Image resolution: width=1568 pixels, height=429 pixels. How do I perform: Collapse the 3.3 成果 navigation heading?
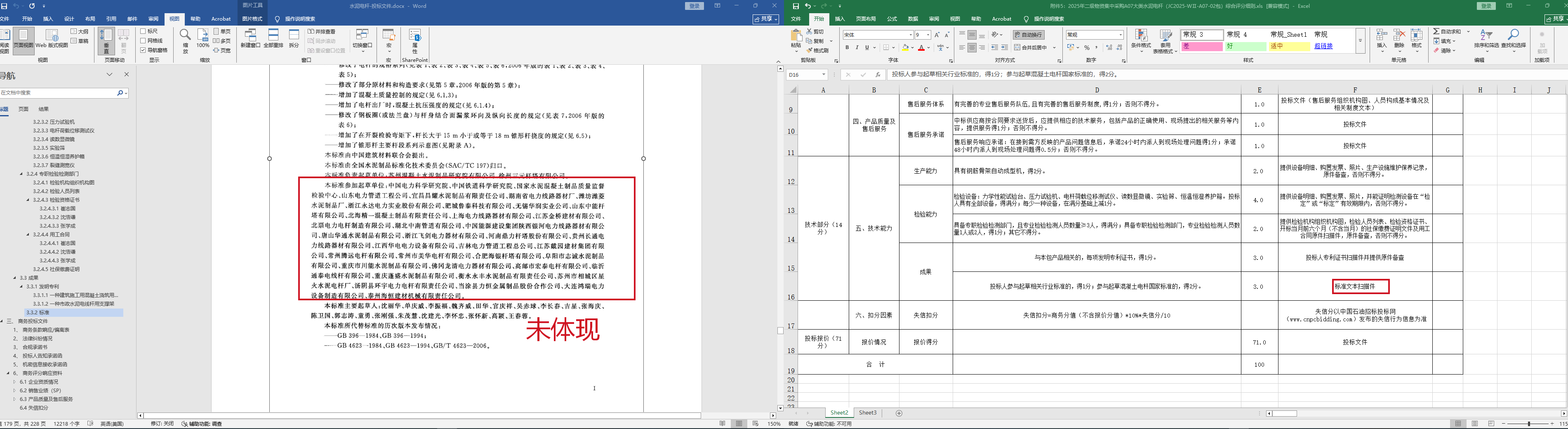pos(15,278)
